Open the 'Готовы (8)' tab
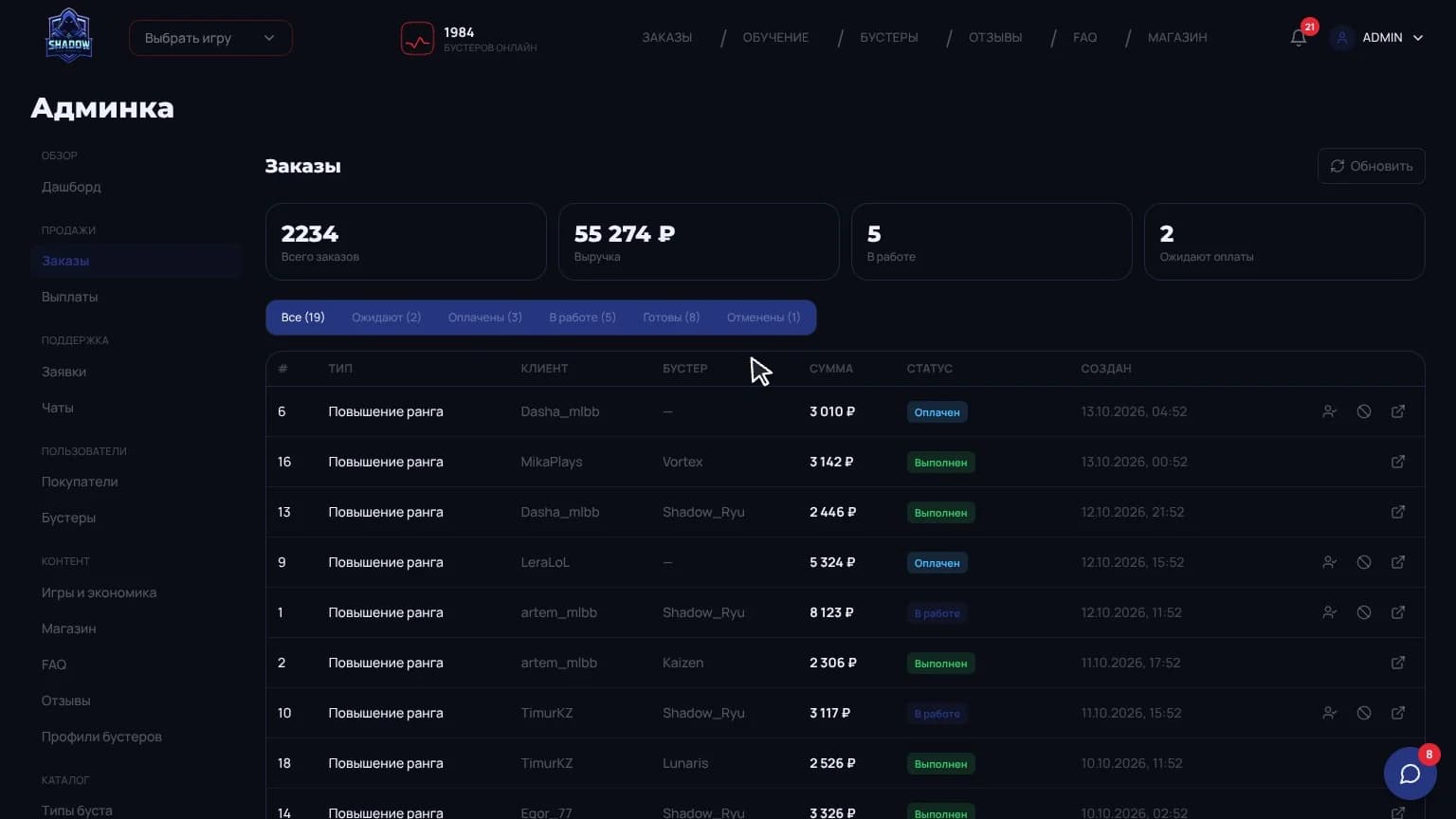Screen dimensions: 1456x819 pos(671,318)
